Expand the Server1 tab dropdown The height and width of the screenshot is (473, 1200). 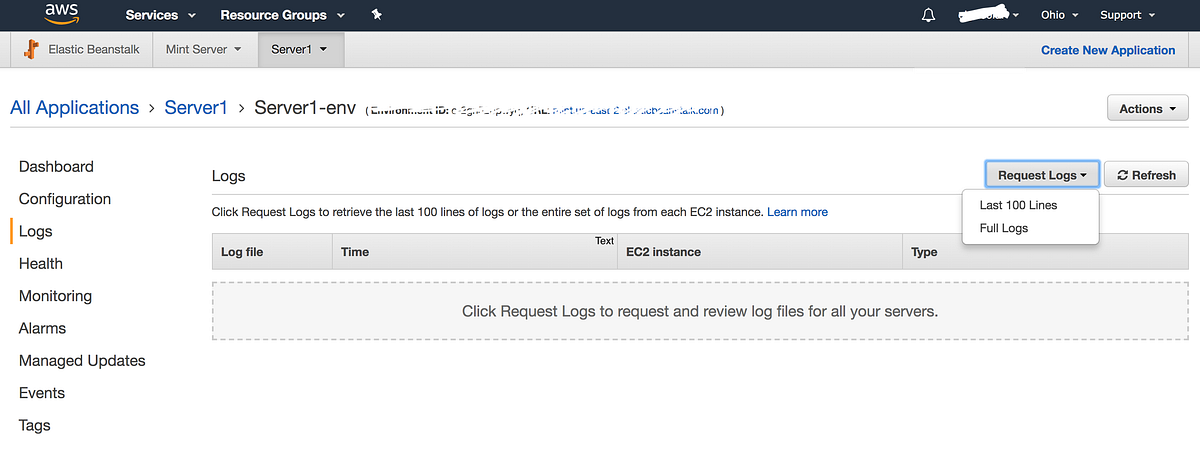pyautogui.click(x=300, y=49)
